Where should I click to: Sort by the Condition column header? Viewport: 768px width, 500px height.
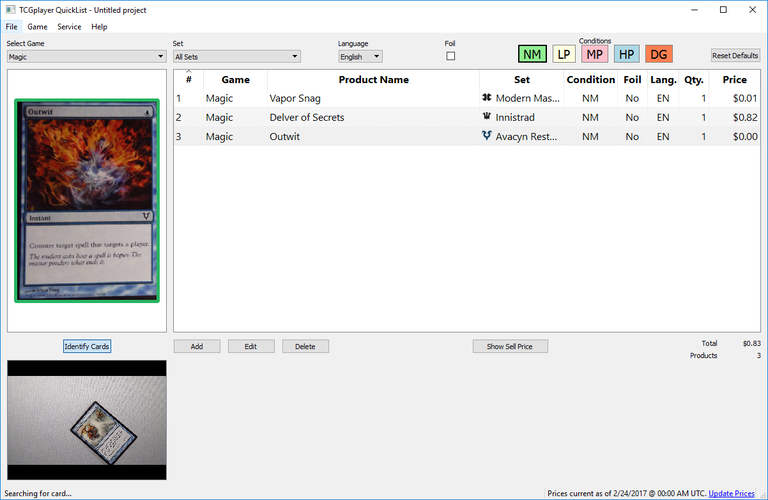click(x=591, y=79)
